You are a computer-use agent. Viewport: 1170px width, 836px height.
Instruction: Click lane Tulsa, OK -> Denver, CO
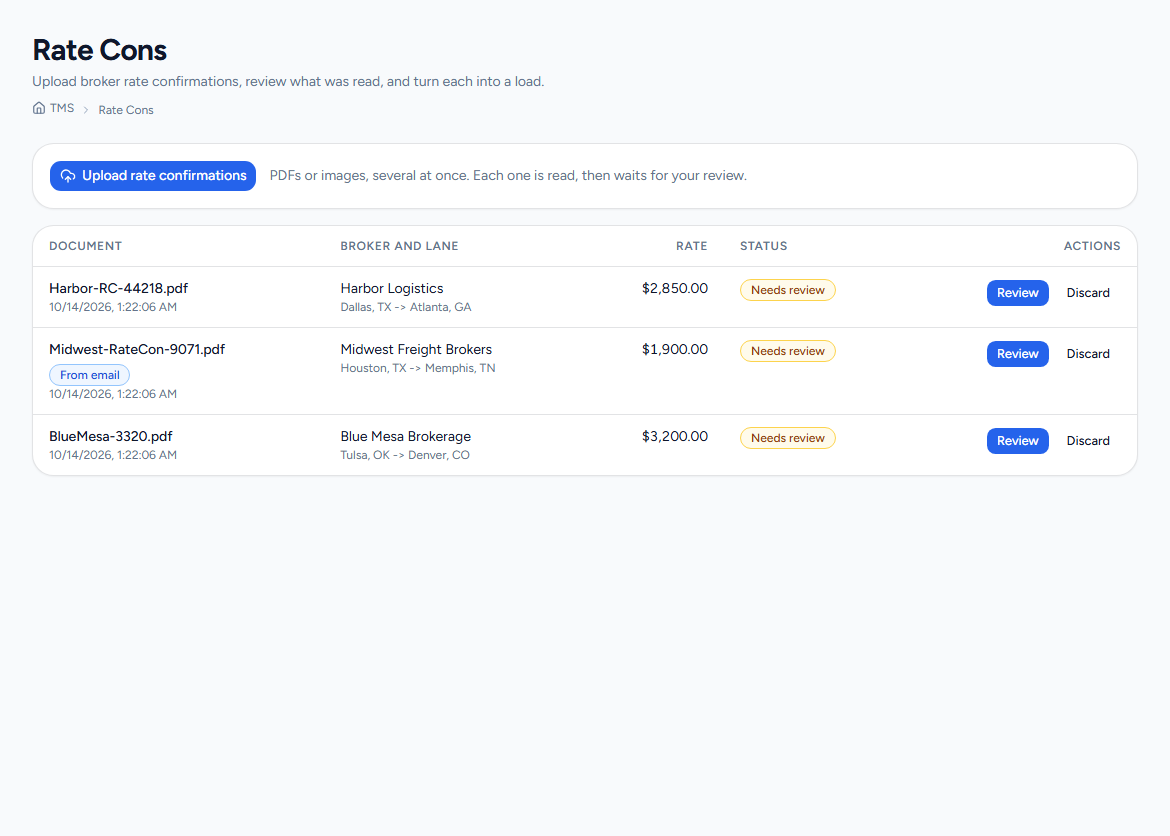pyautogui.click(x=405, y=455)
